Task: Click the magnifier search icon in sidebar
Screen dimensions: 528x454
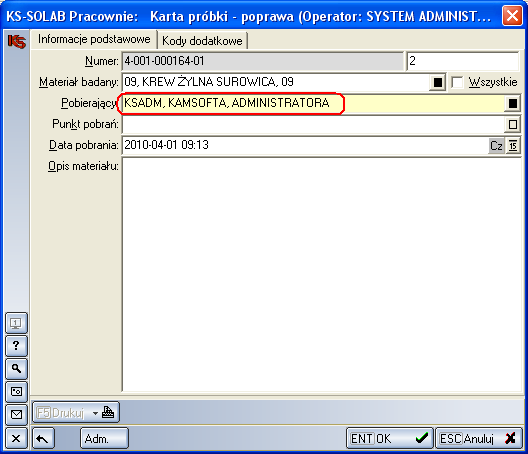Action: 16,369
